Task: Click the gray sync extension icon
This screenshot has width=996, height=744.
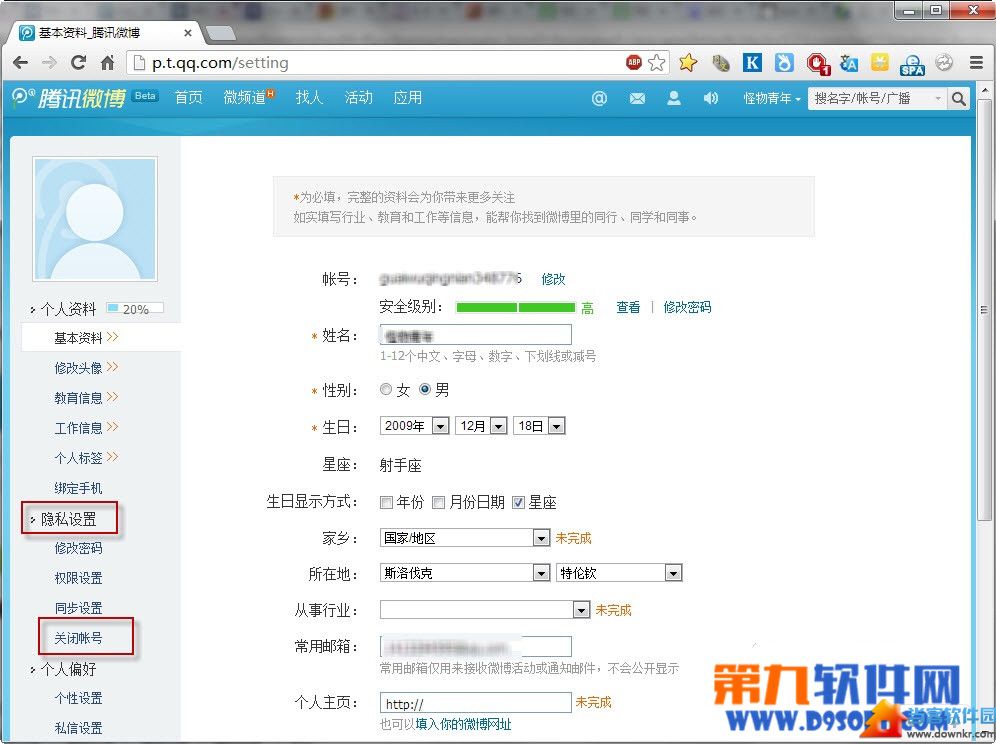Action: tap(944, 63)
